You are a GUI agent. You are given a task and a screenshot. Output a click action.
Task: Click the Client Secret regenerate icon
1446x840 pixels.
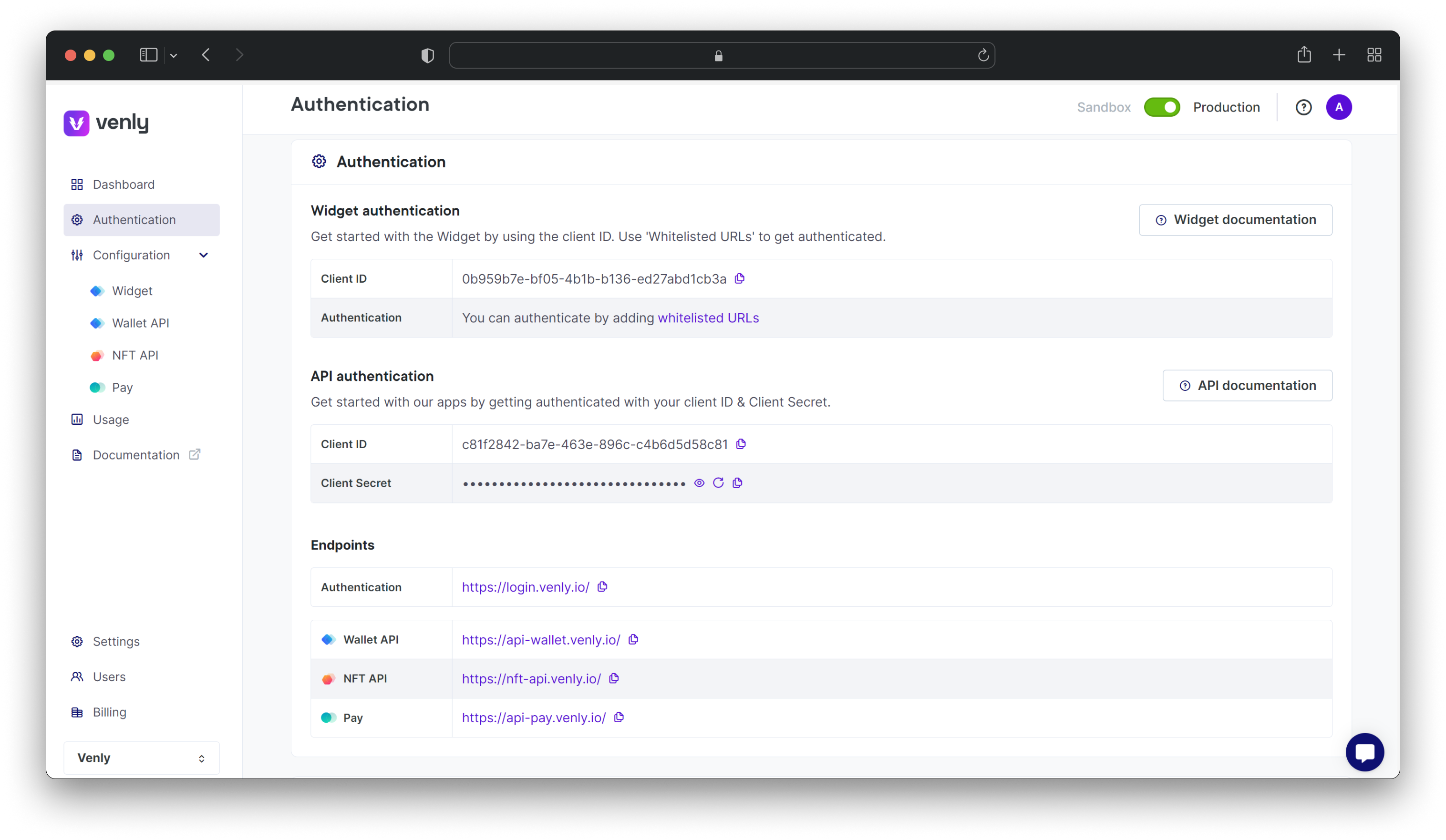click(x=718, y=483)
